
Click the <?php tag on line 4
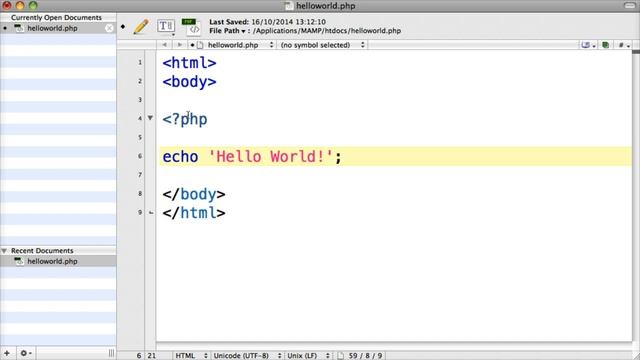point(185,119)
